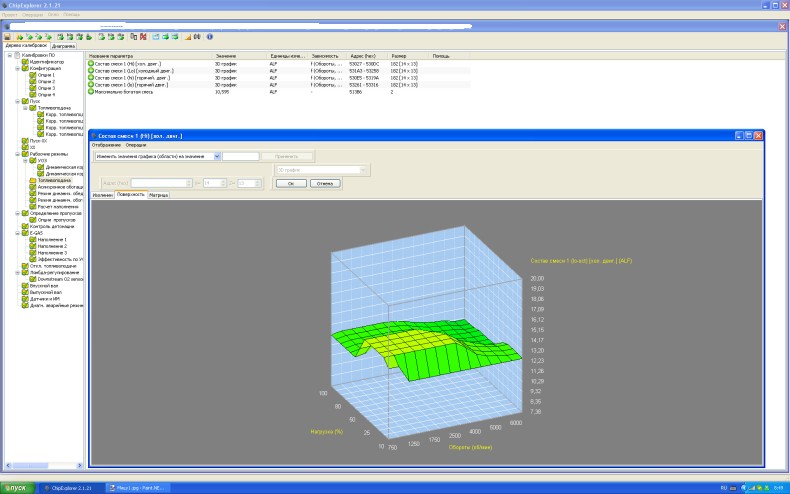Switch to the Матрица tab
Viewport: 790px width, 494px height.
pyautogui.click(x=158, y=195)
